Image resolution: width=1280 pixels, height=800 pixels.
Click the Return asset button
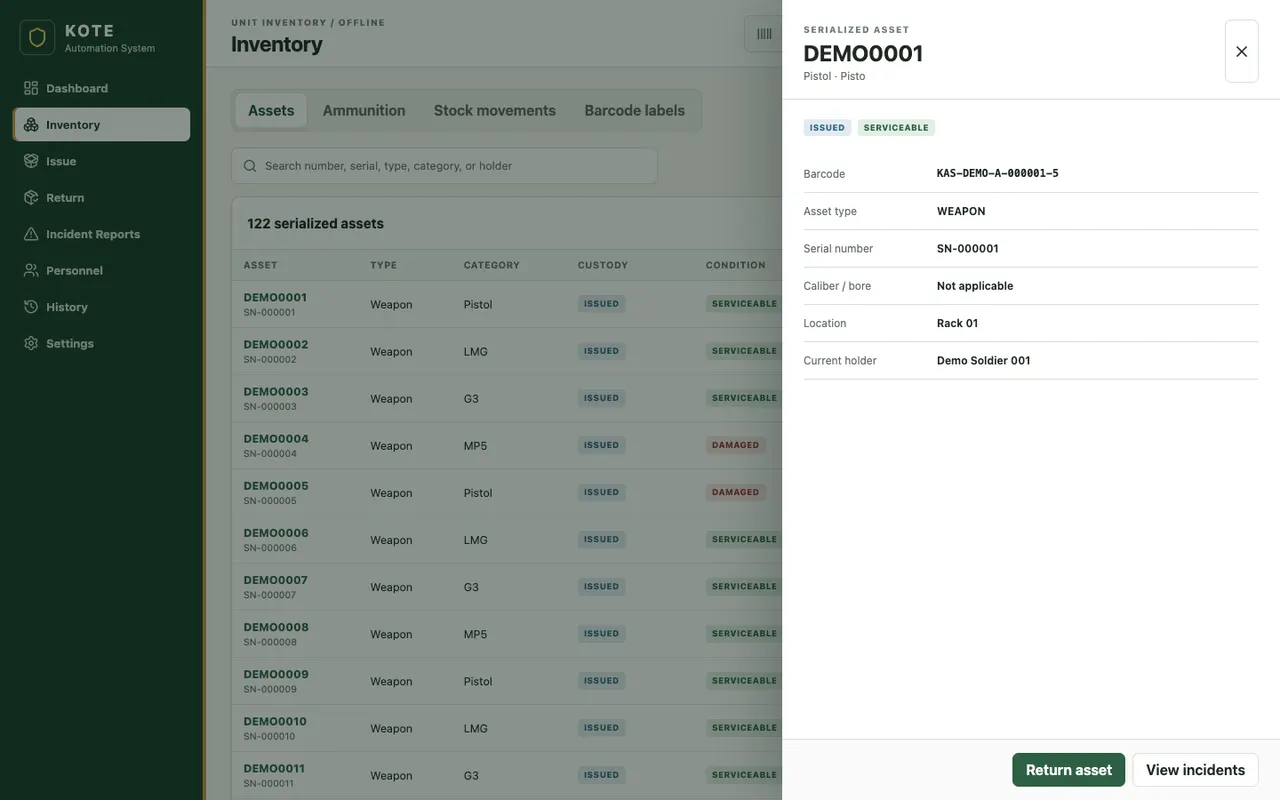point(1069,770)
